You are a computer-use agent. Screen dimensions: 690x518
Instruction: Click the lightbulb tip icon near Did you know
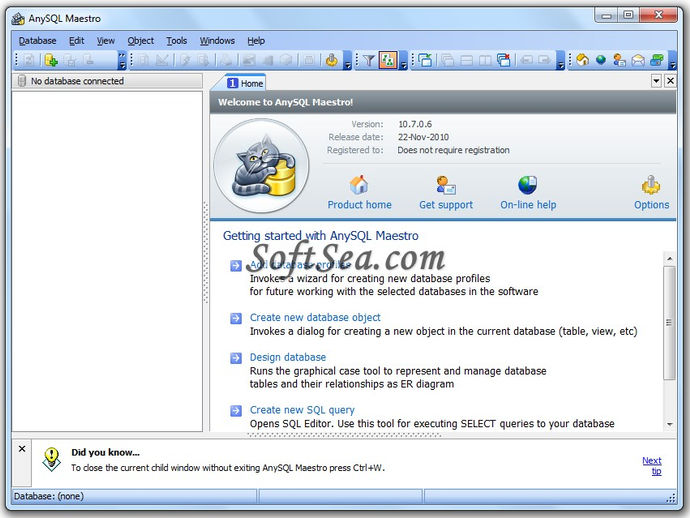tap(51, 459)
